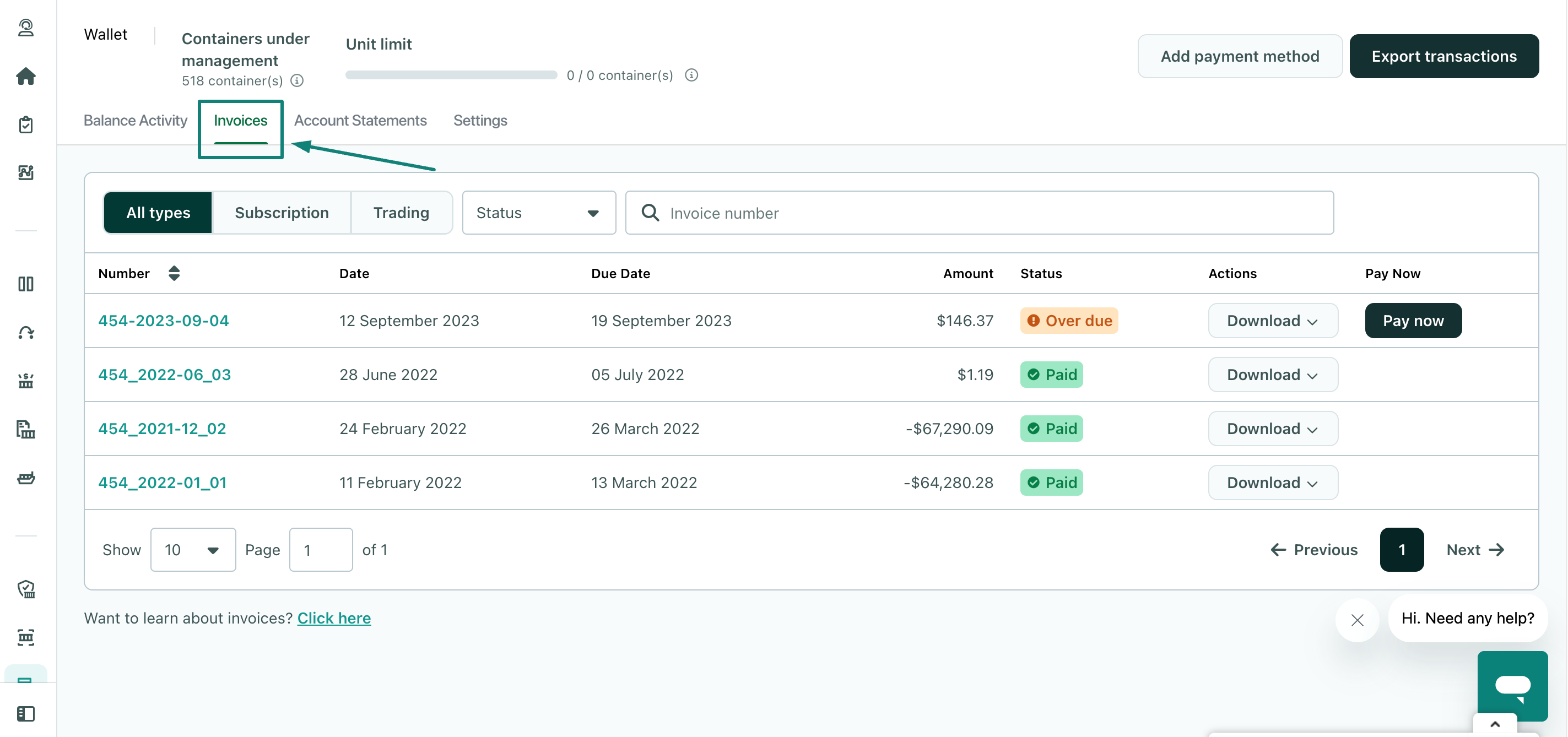Open the analytics chart icon in sidebar
This screenshot has width=1568, height=737.
coord(25,172)
